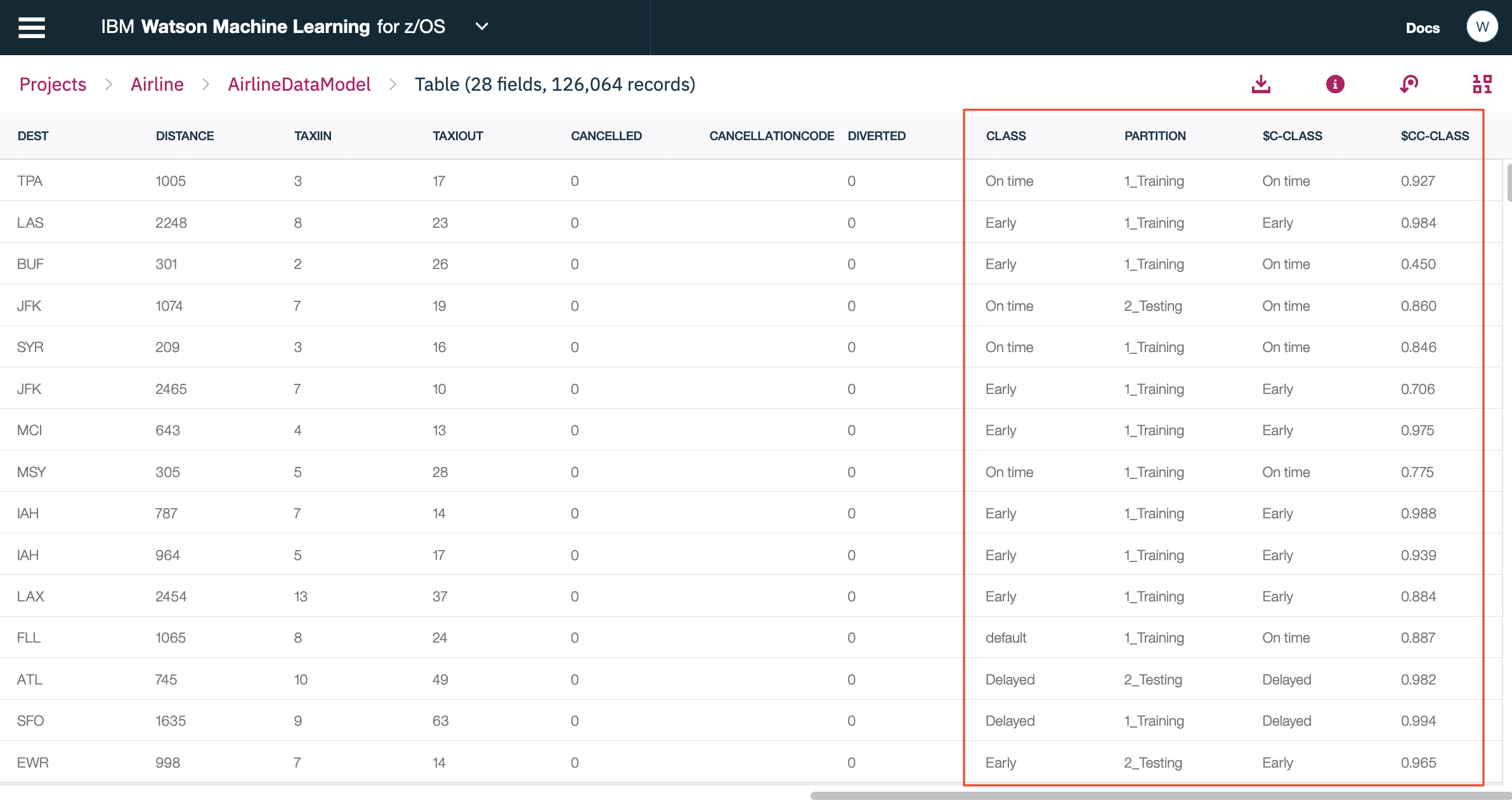Download the table data
The width and height of the screenshot is (1512, 812).
(x=1261, y=84)
